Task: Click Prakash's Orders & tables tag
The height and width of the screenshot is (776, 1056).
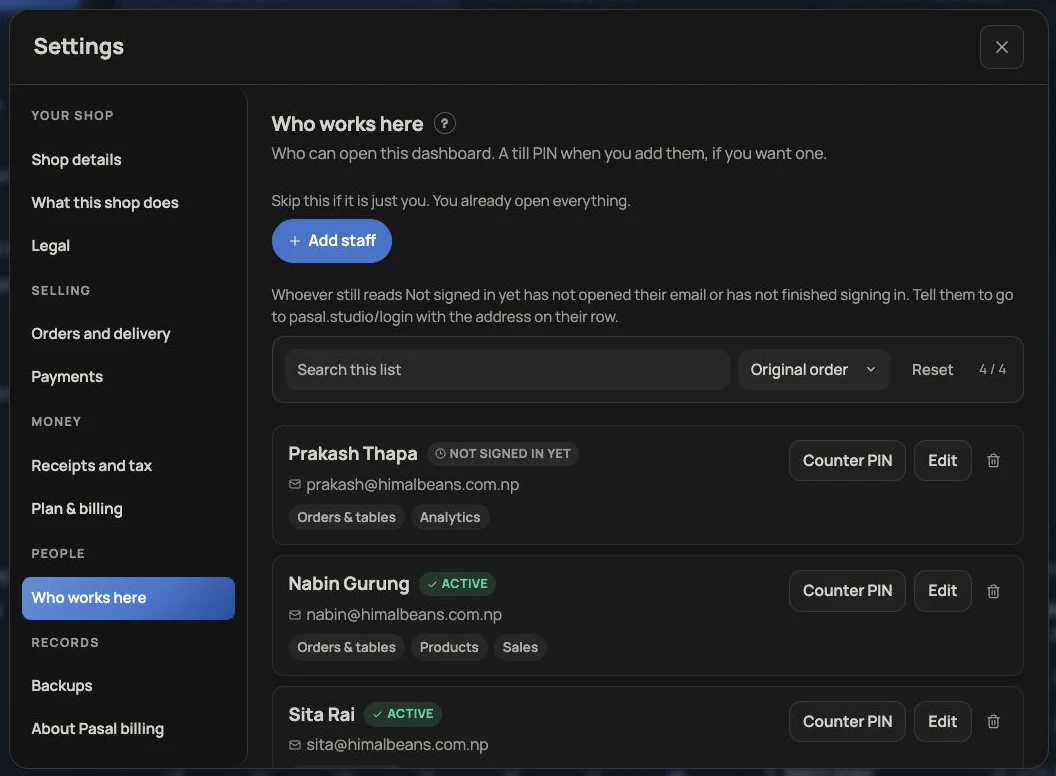Action: click(346, 517)
